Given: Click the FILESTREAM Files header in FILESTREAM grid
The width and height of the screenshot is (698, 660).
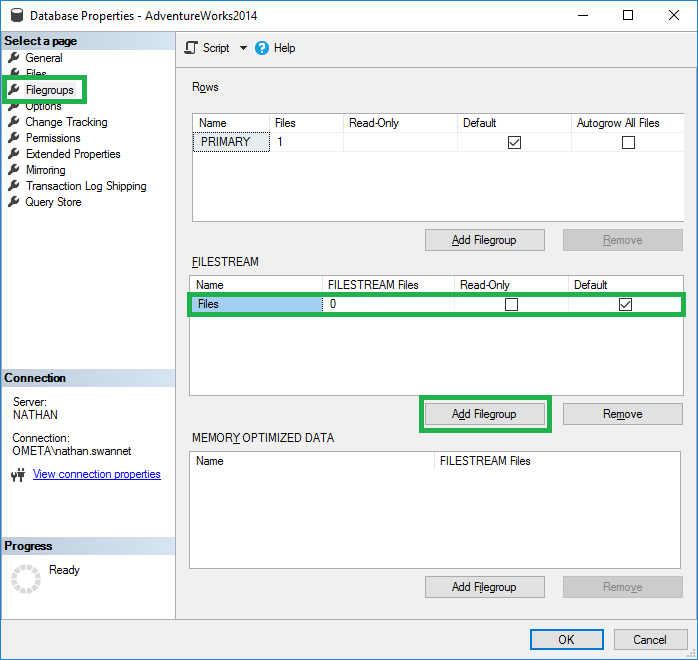Looking at the screenshot, I should pos(388,285).
